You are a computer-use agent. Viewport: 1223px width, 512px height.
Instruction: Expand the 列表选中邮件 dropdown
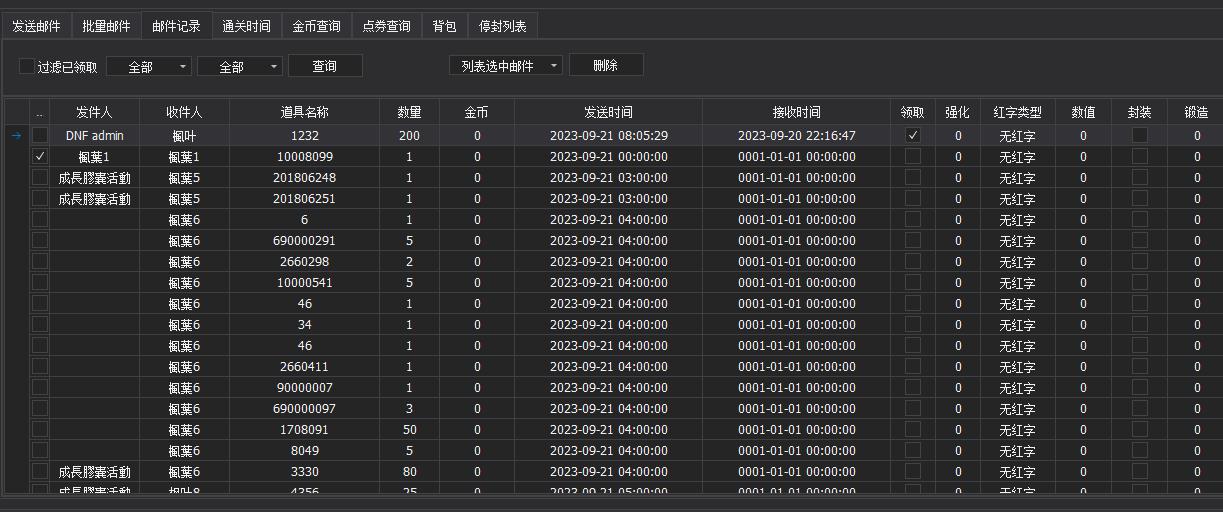(x=506, y=66)
